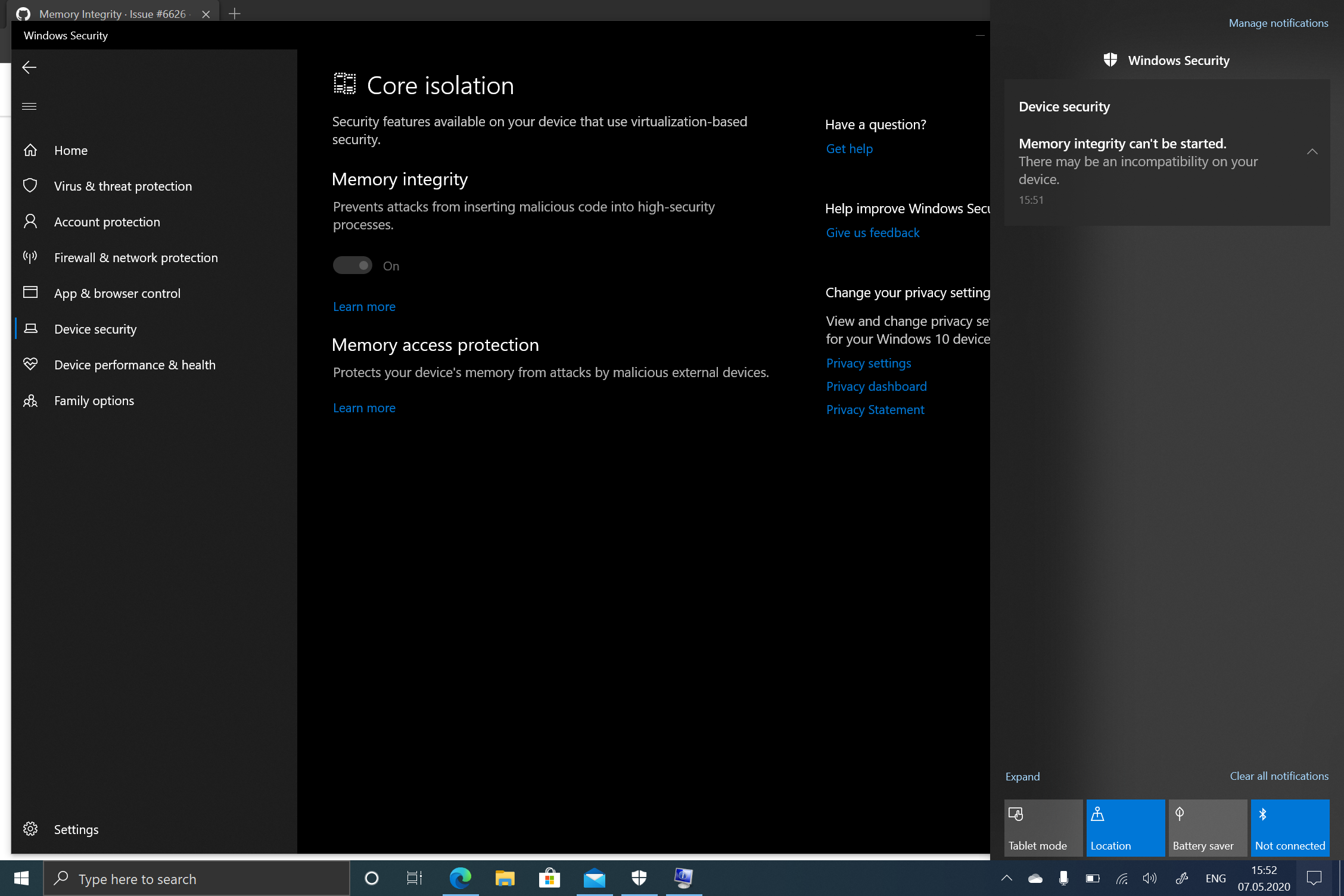
Task: Toggle Location quick action tile
Action: pyautogui.click(x=1125, y=827)
